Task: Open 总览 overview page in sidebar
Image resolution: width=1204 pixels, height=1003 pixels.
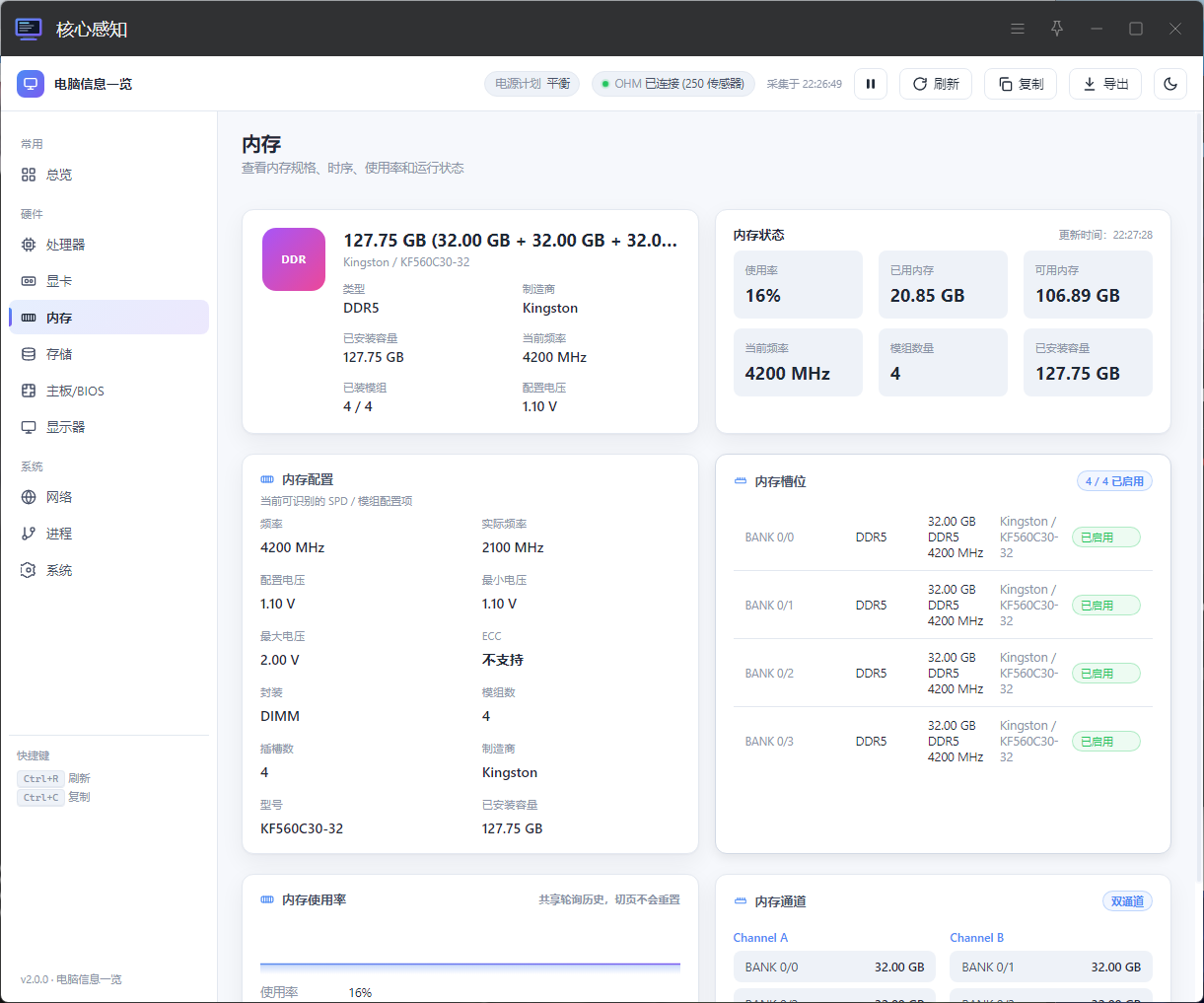Action: pos(108,175)
